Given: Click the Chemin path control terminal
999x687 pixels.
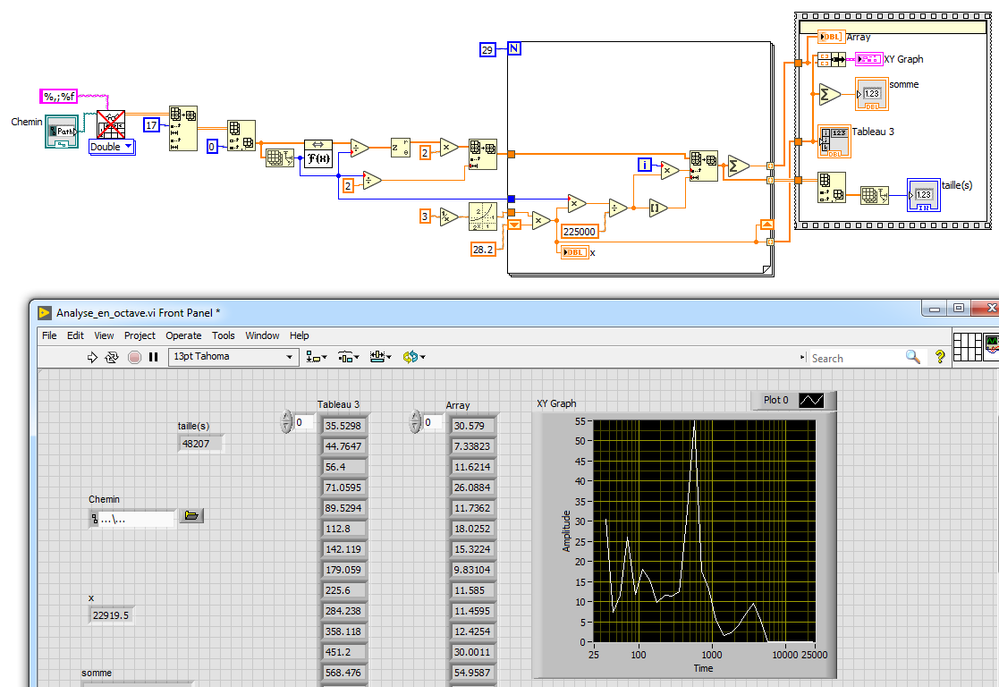Looking at the screenshot, I should 62,131.
